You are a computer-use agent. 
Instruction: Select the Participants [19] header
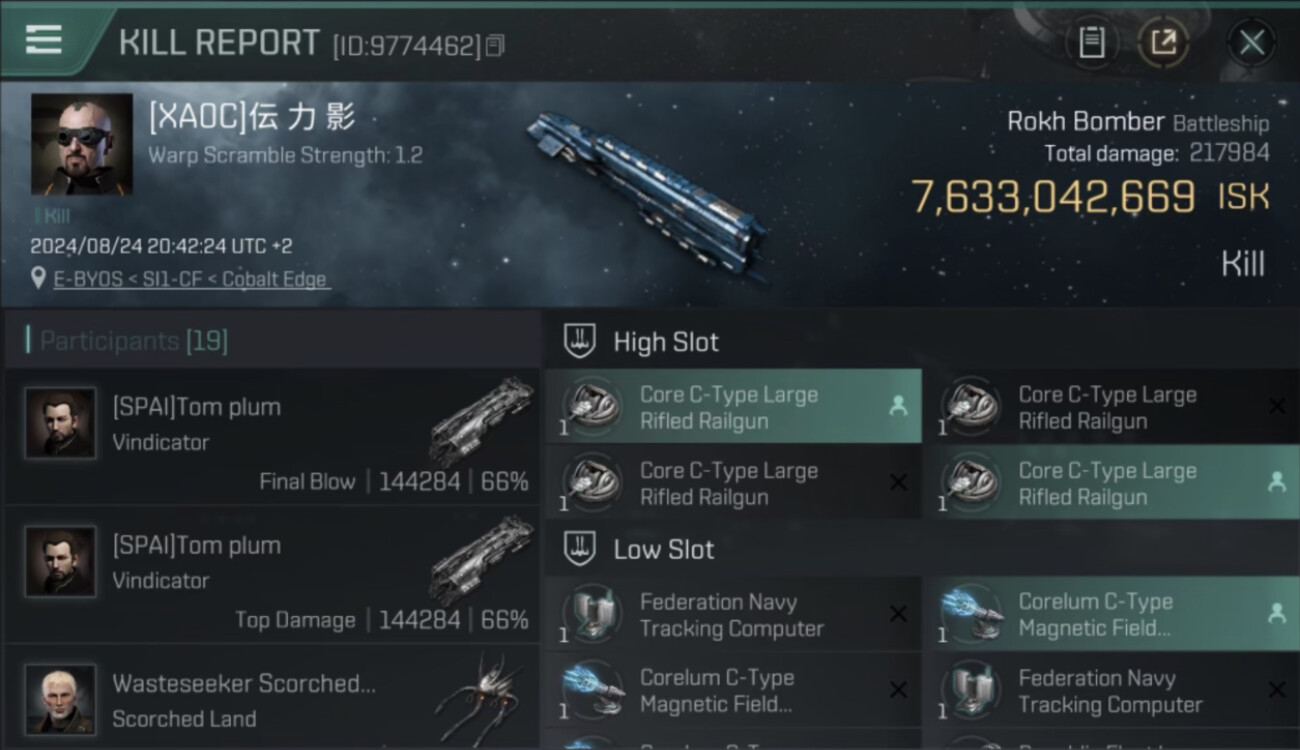tap(134, 341)
